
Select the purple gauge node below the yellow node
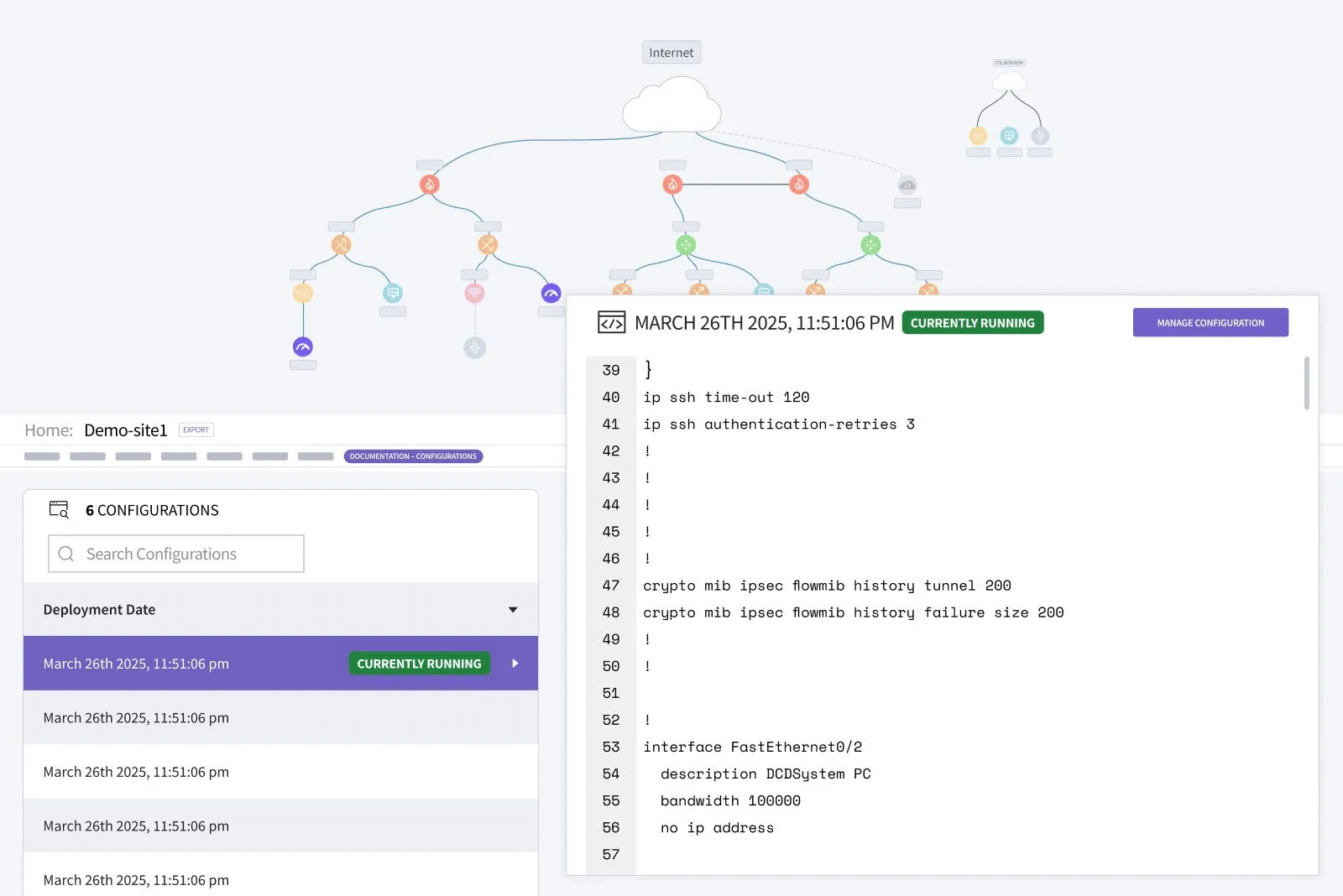click(303, 346)
